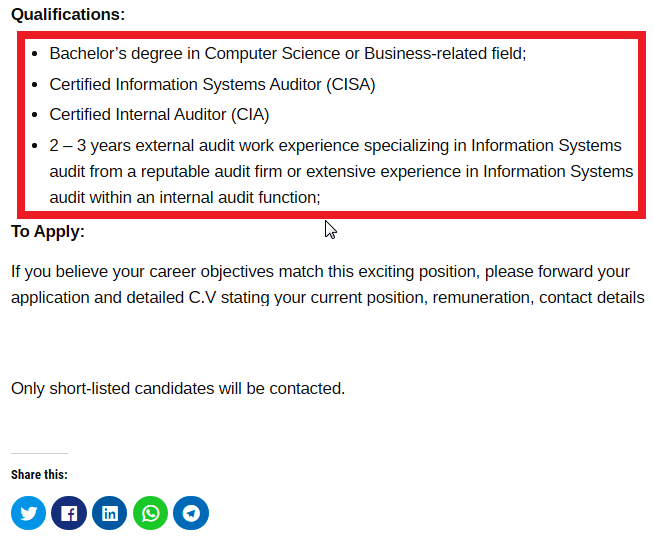The height and width of the screenshot is (538, 653).
Task: Click the Only short-listed candidates sentence
Action: 178,389
